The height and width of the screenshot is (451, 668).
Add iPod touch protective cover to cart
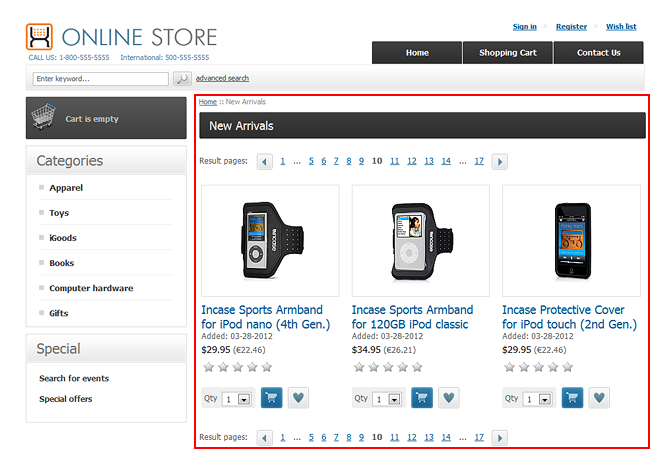[572, 398]
